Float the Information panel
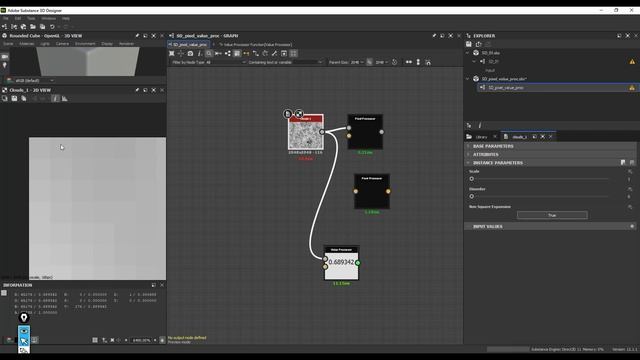 (x=153, y=285)
